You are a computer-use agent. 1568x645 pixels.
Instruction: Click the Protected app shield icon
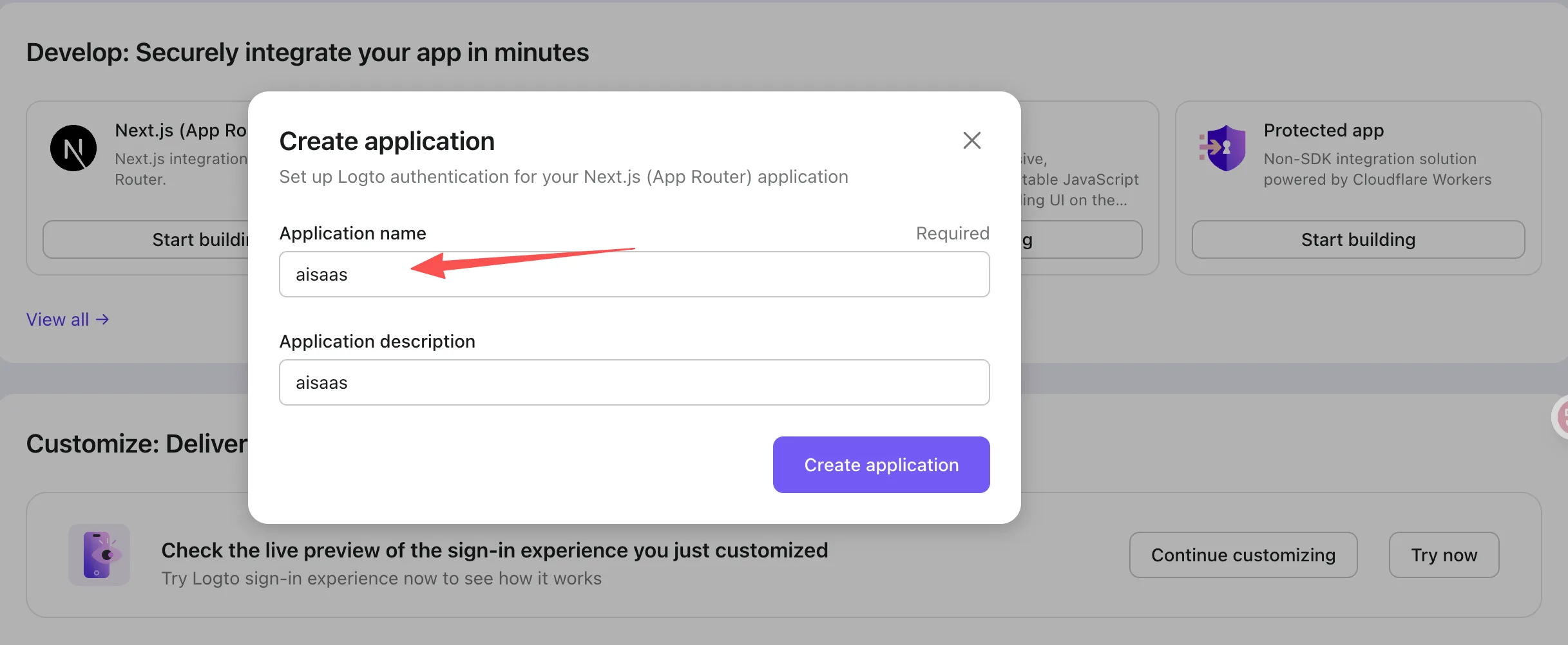click(x=1223, y=148)
